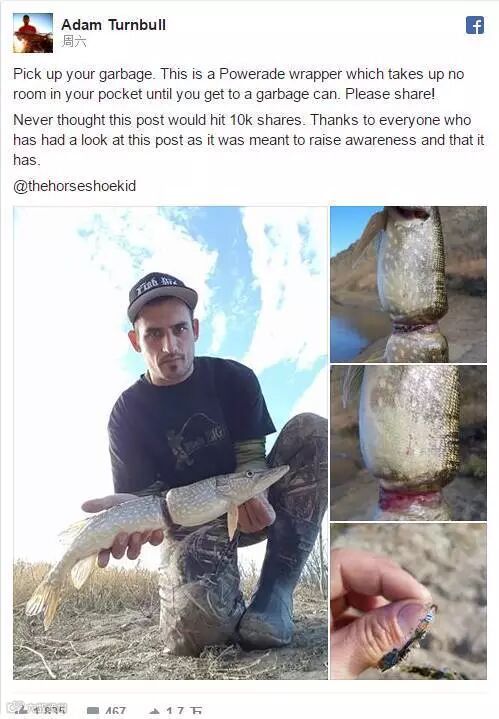
Task: Open the Adam Turnbull name link
Action: [114, 25]
